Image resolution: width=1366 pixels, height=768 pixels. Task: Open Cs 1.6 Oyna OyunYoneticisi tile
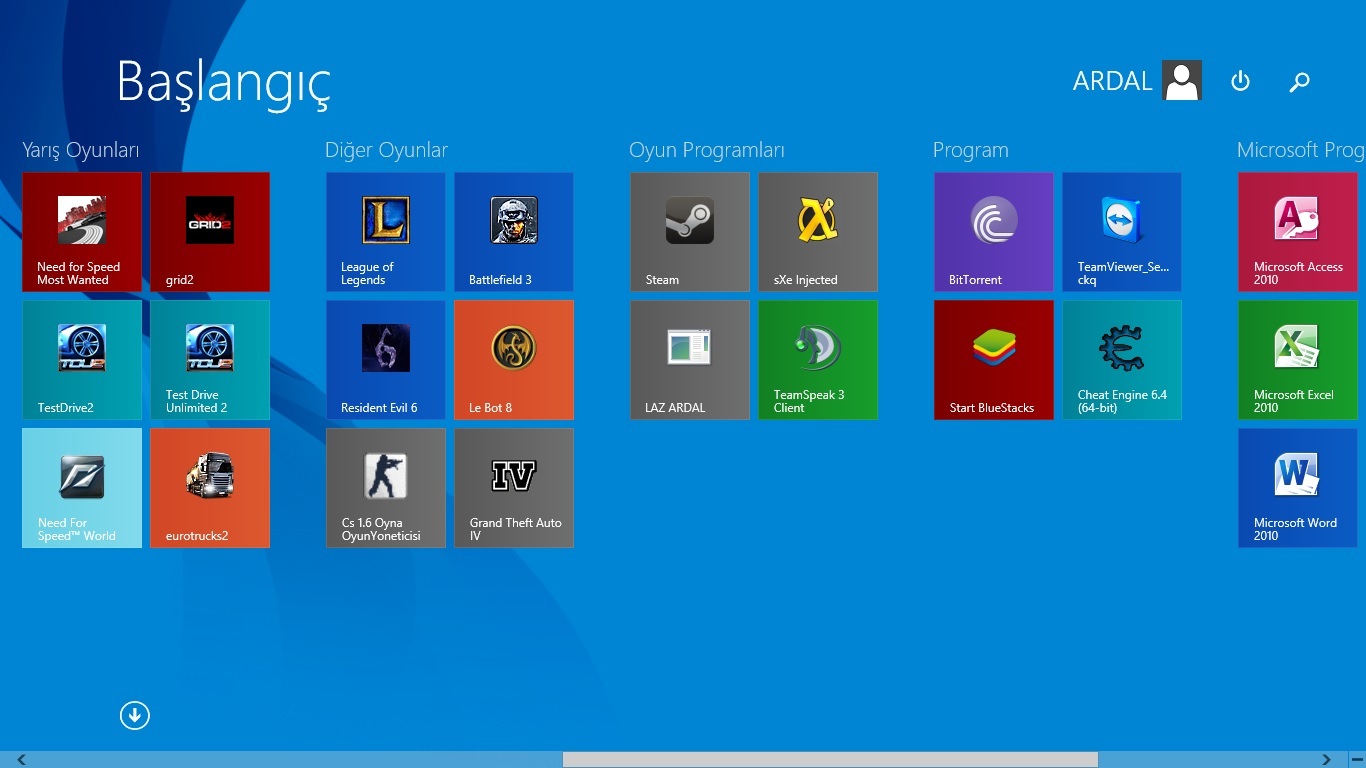(386, 488)
